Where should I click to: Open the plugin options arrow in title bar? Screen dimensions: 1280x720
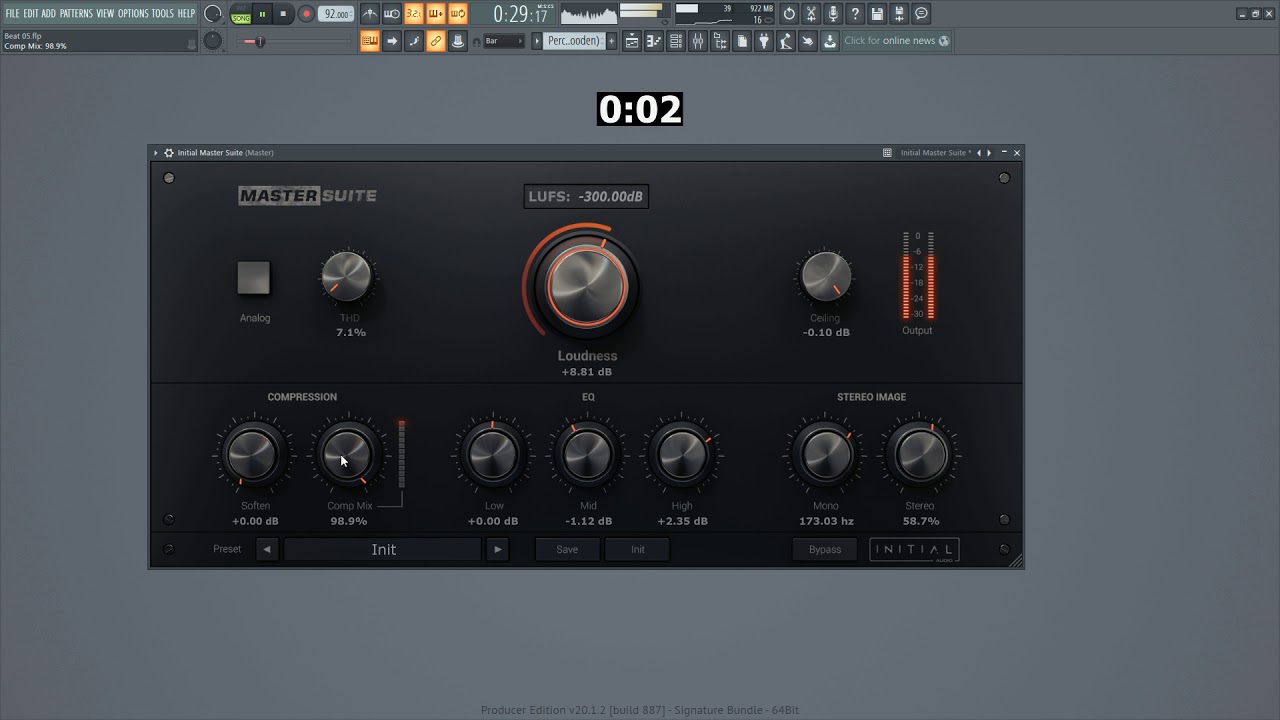coord(156,153)
